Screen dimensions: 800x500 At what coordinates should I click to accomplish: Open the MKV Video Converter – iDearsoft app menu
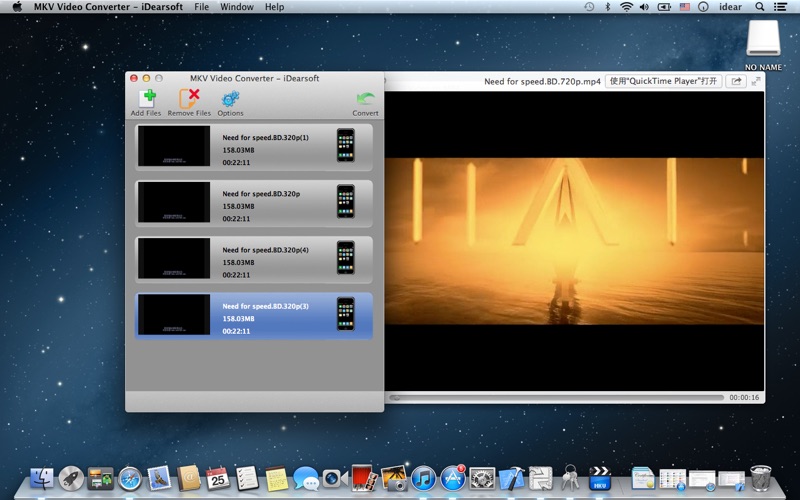click(x=108, y=7)
